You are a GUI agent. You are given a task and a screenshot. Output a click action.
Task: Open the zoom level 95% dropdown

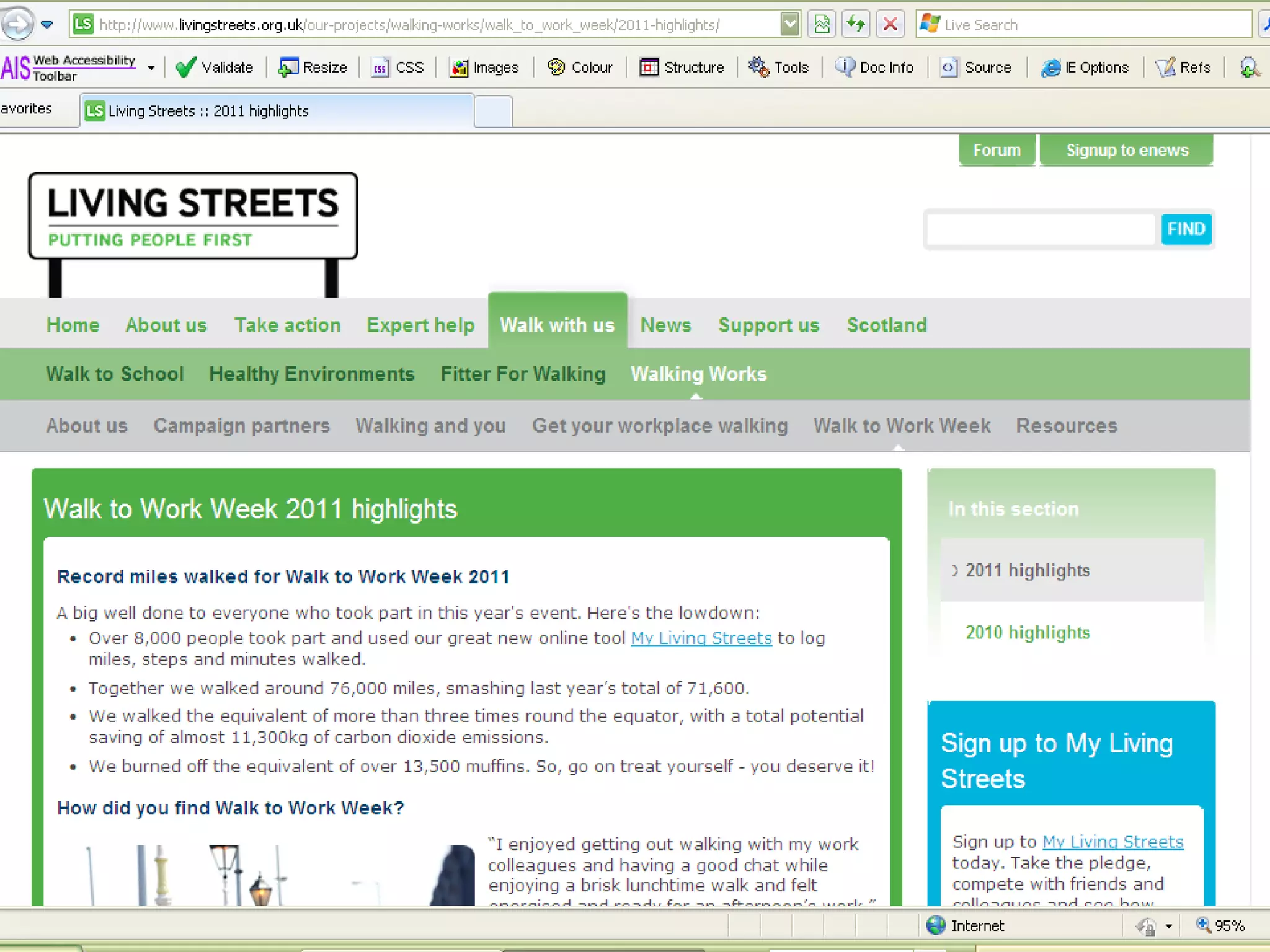[x=1222, y=925]
